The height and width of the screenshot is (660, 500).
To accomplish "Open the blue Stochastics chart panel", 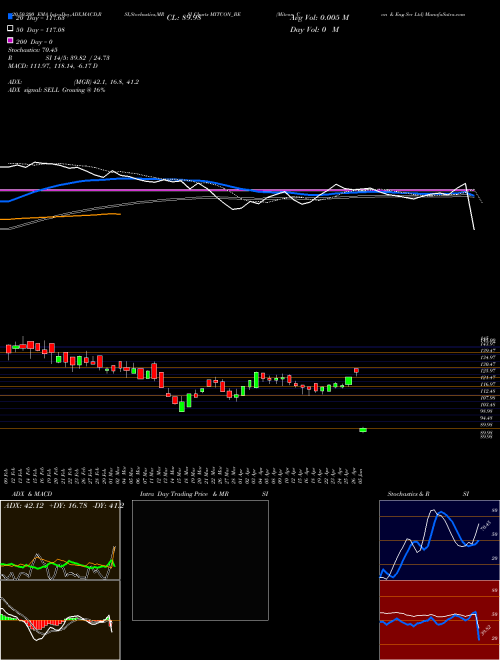I will [x=439, y=540].
